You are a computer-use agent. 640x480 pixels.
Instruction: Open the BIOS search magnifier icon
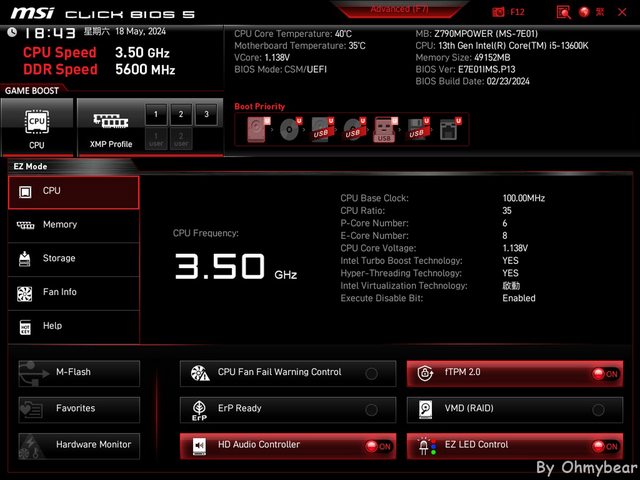564,13
